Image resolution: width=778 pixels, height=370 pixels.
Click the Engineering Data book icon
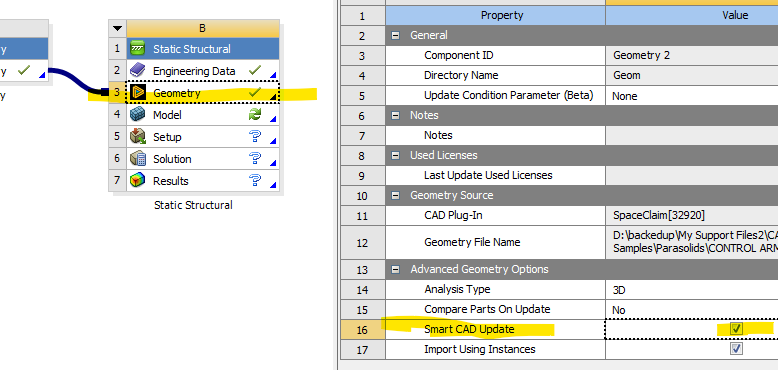coord(137,70)
